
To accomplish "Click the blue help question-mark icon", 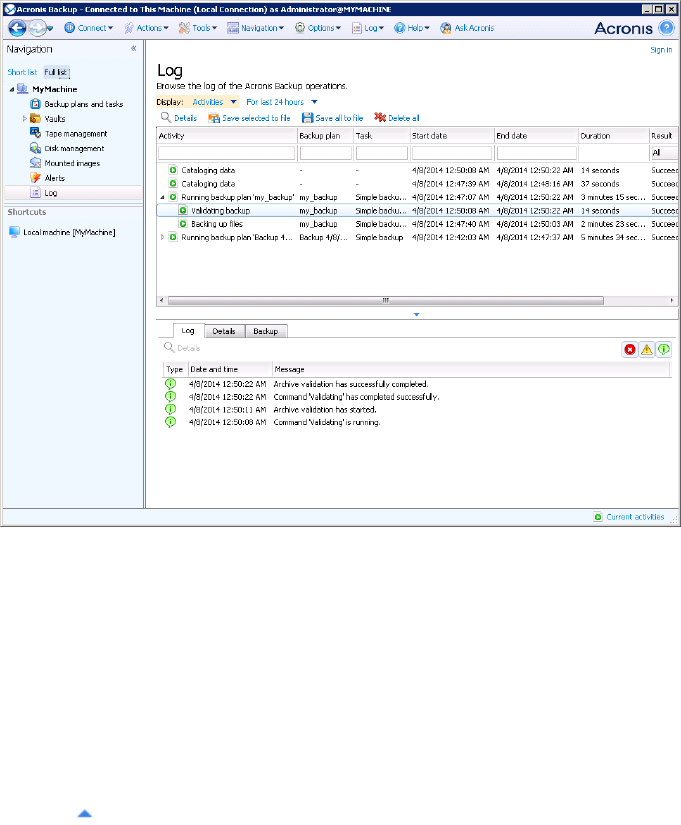I will [666, 28].
